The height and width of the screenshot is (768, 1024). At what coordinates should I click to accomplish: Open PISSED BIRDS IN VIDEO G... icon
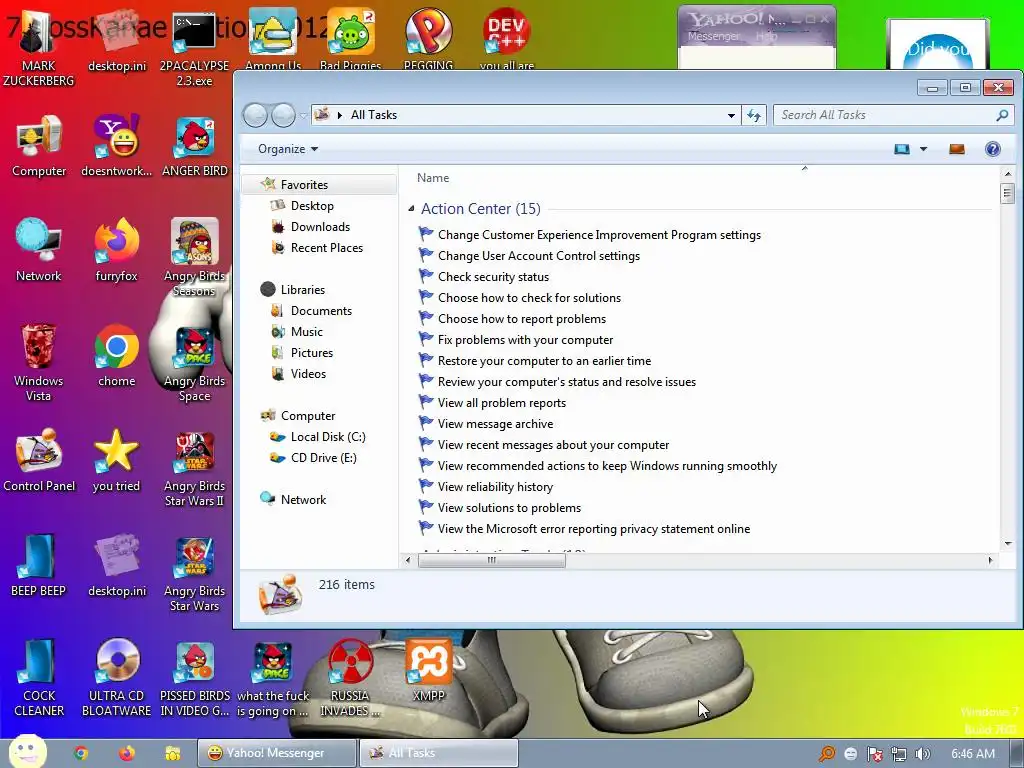click(195, 678)
